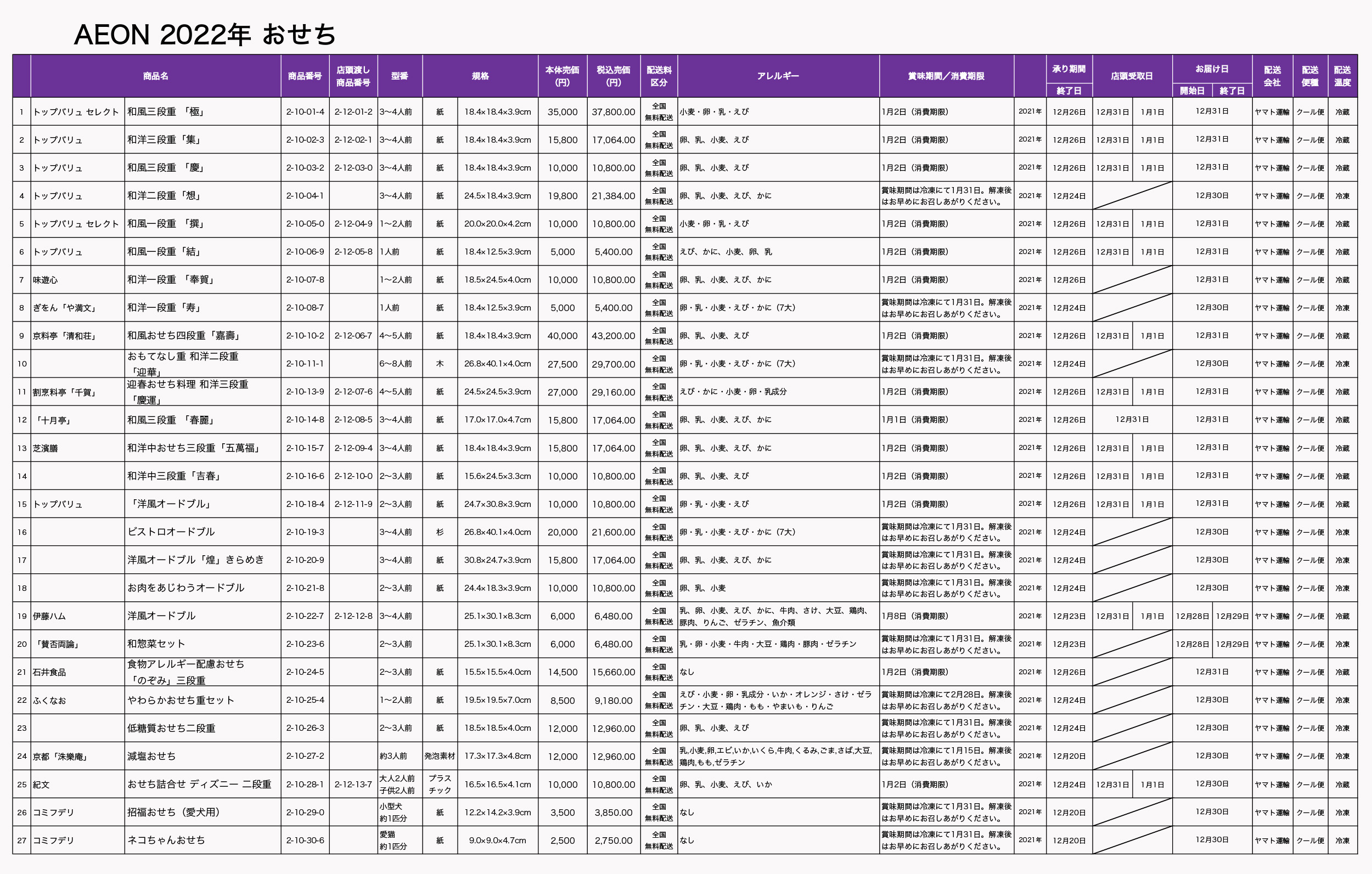Select the 賞味期間／消費期限 header
The image size is (1372, 874).
pyautogui.click(x=946, y=76)
